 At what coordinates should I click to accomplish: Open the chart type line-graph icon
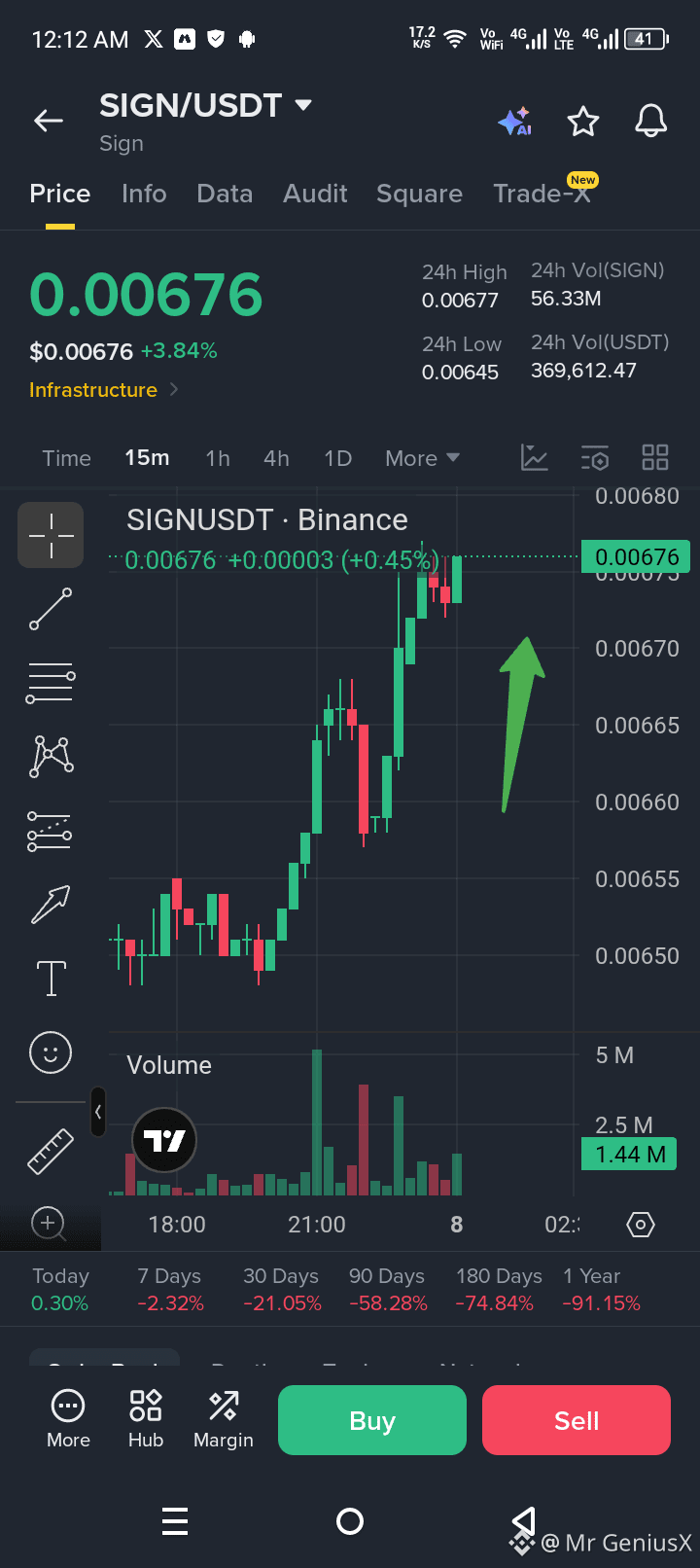535,458
